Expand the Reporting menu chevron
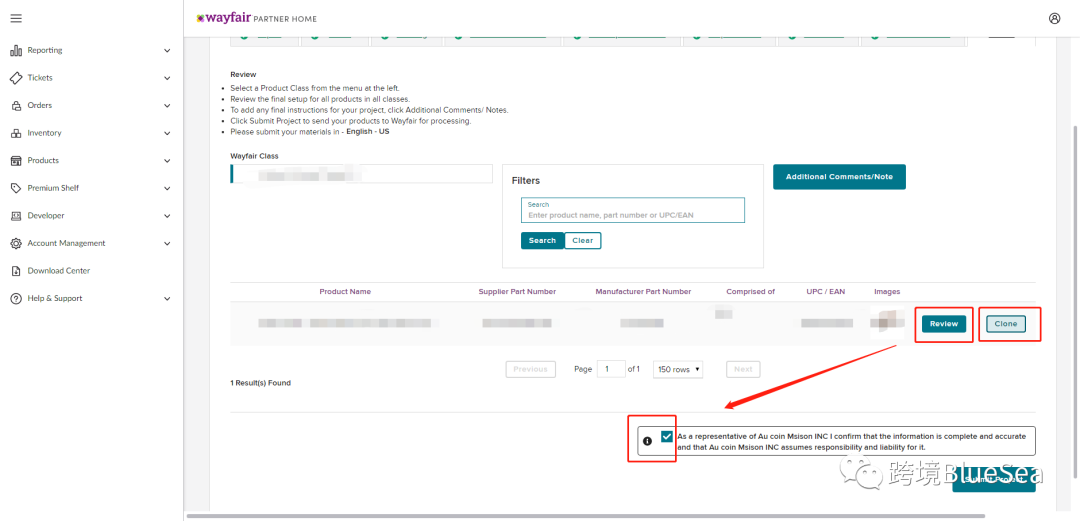Screen dimensions: 1080x521 pyautogui.click(x=167, y=50)
